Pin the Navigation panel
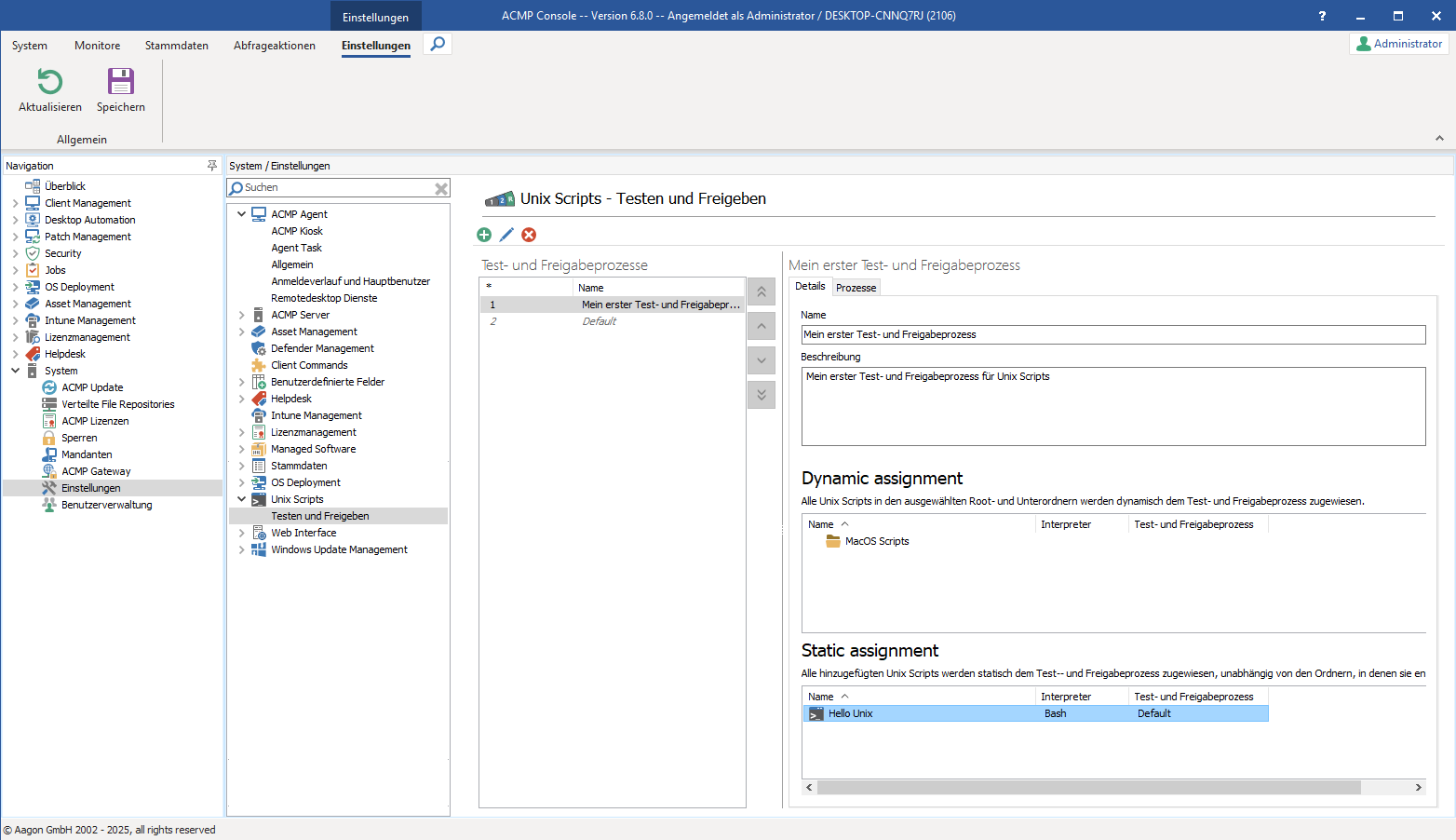1456x840 pixels. (x=211, y=166)
